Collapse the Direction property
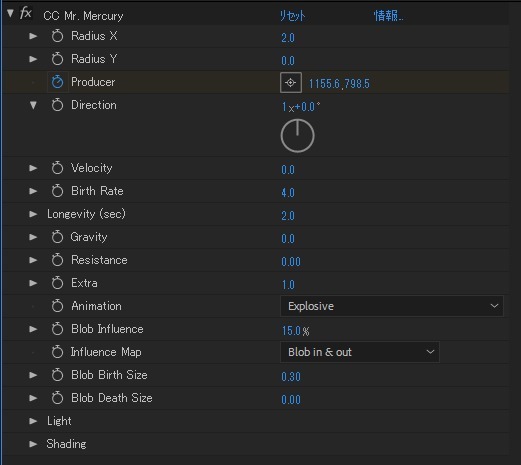The height and width of the screenshot is (465, 521). (x=33, y=105)
